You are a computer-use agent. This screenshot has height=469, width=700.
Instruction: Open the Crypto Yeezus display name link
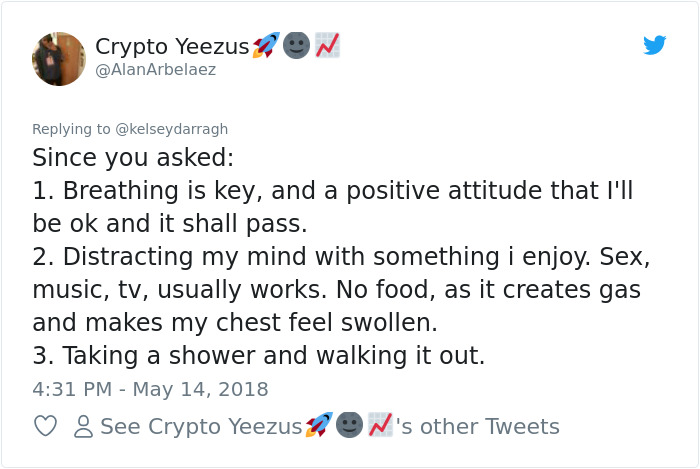click(172, 46)
